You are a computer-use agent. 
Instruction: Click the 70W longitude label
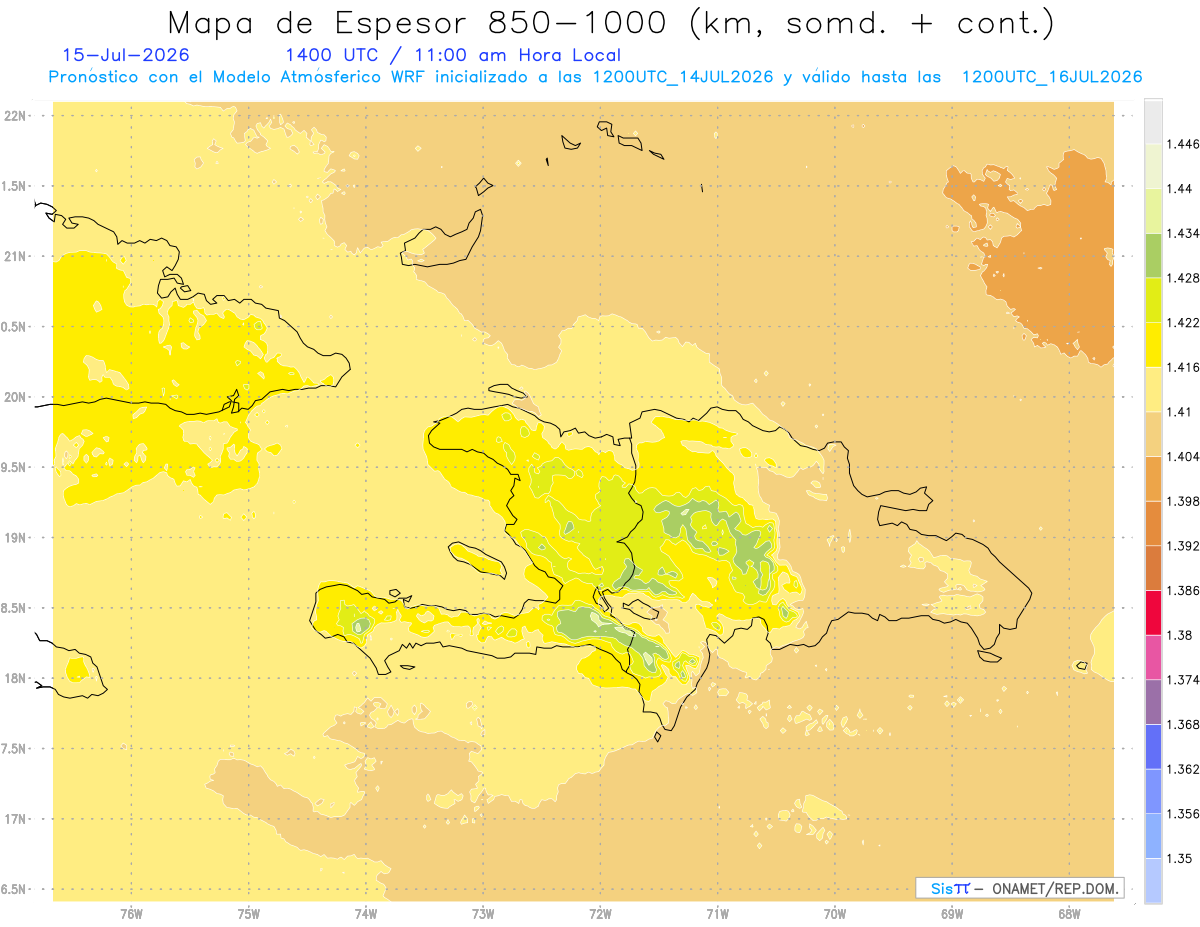(835, 913)
